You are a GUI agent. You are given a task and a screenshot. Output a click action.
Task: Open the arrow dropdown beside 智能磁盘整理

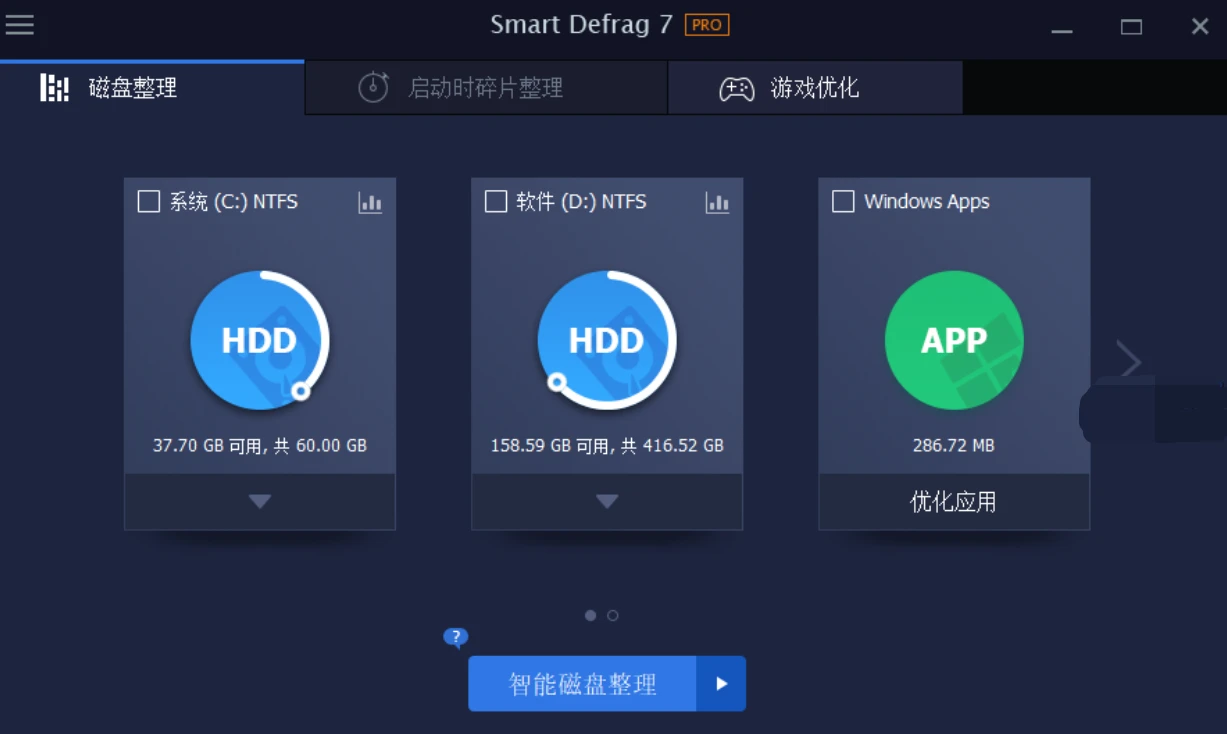(721, 684)
